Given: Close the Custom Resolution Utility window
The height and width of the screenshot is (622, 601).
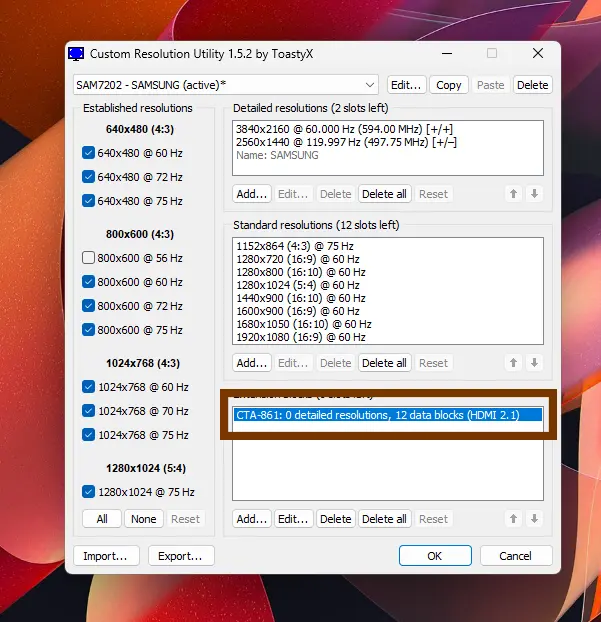Looking at the screenshot, I should coord(538,53).
